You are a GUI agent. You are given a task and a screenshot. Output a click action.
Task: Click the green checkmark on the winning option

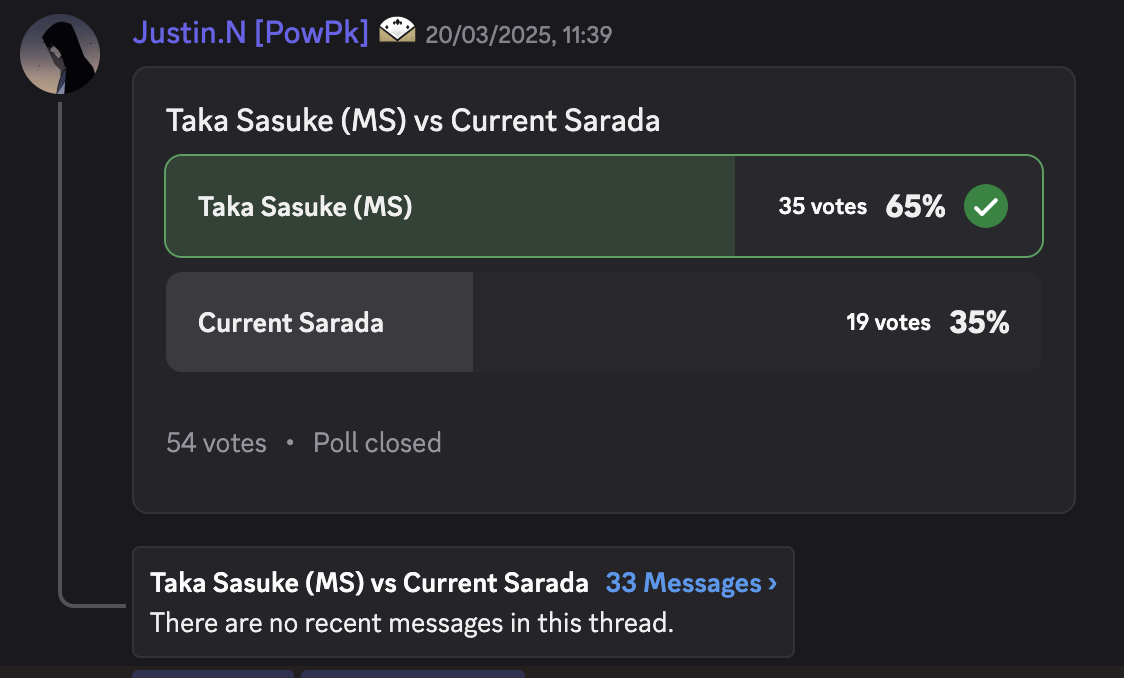[x=985, y=207]
